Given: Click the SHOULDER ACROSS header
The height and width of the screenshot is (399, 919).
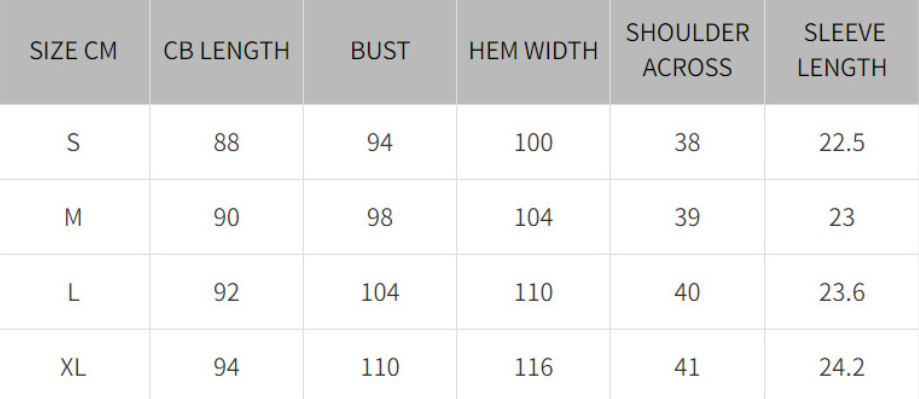Looking at the screenshot, I should 687,50.
